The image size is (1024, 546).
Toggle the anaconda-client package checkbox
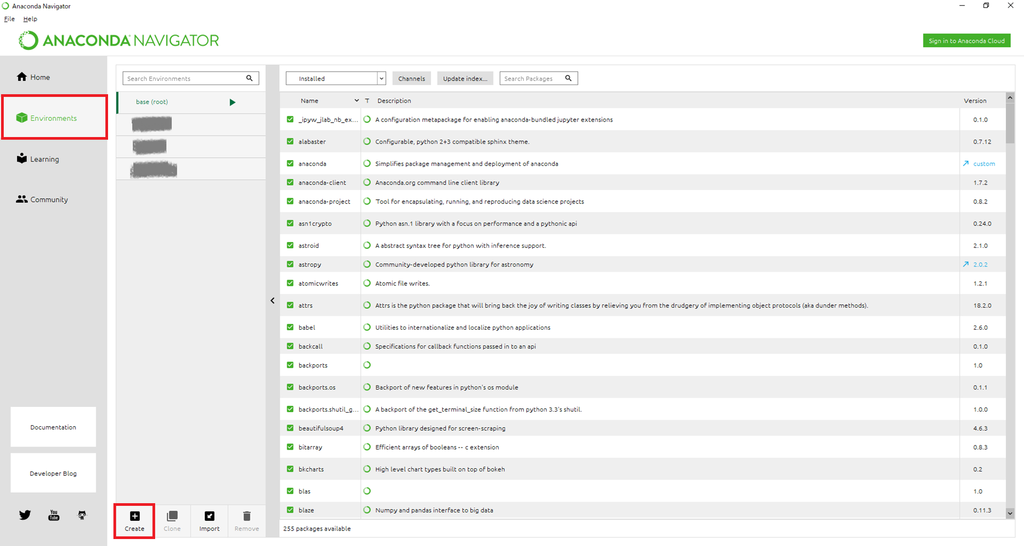coord(290,182)
